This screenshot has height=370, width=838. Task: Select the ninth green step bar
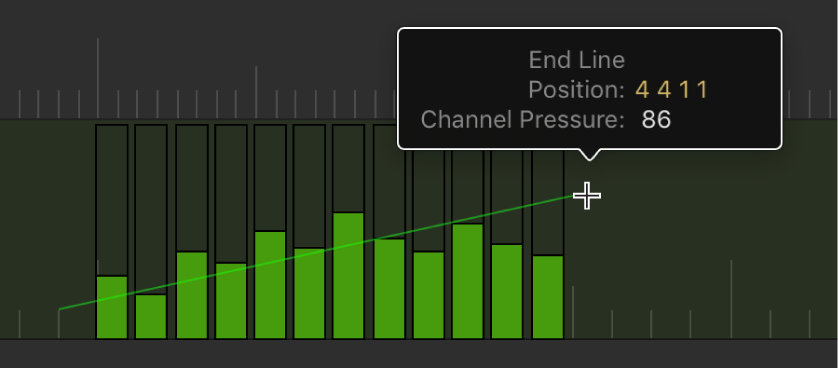click(429, 295)
